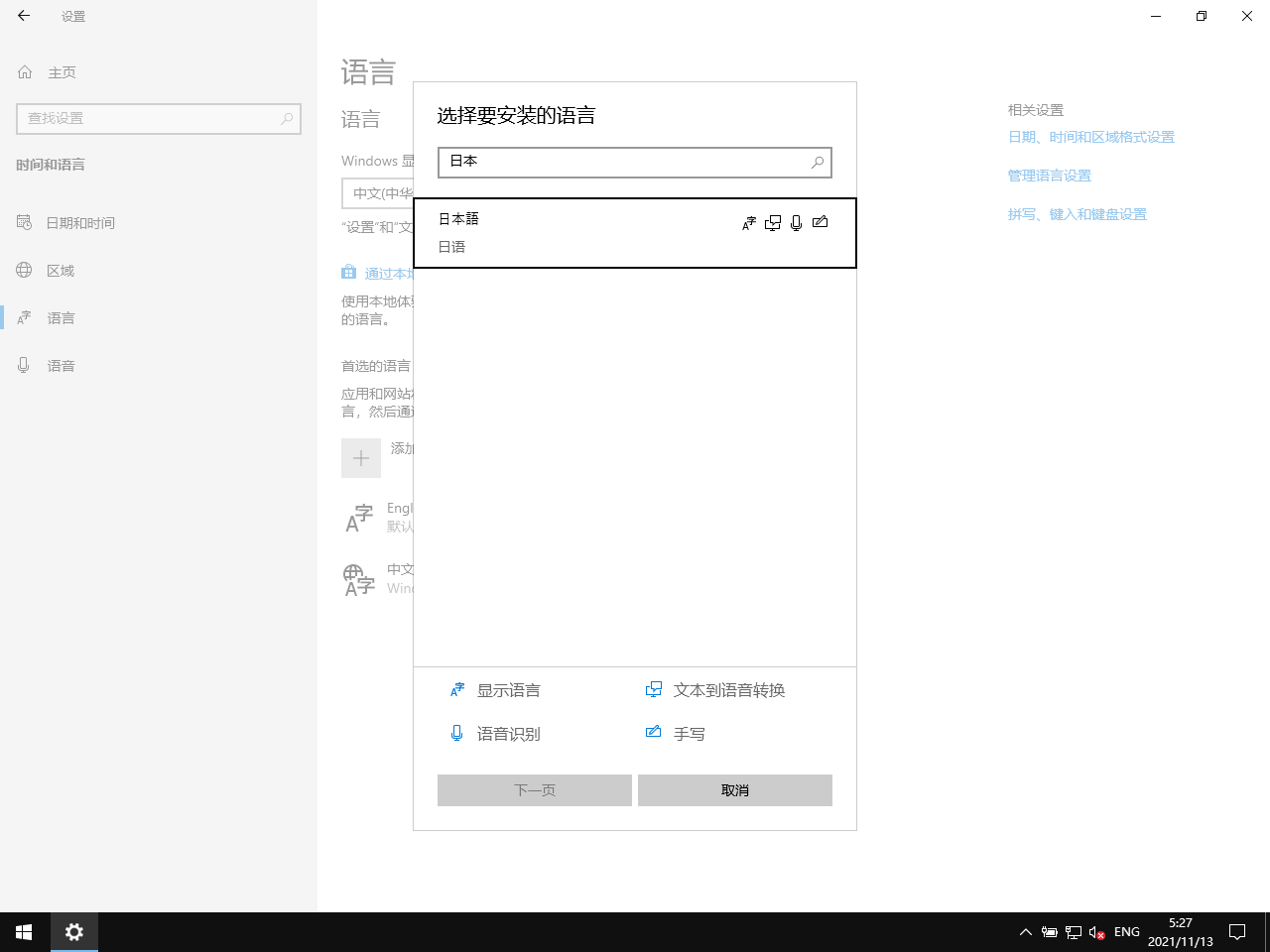This screenshot has height=952, width=1270.
Task: Click the plus icon to add language
Action: point(361,458)
